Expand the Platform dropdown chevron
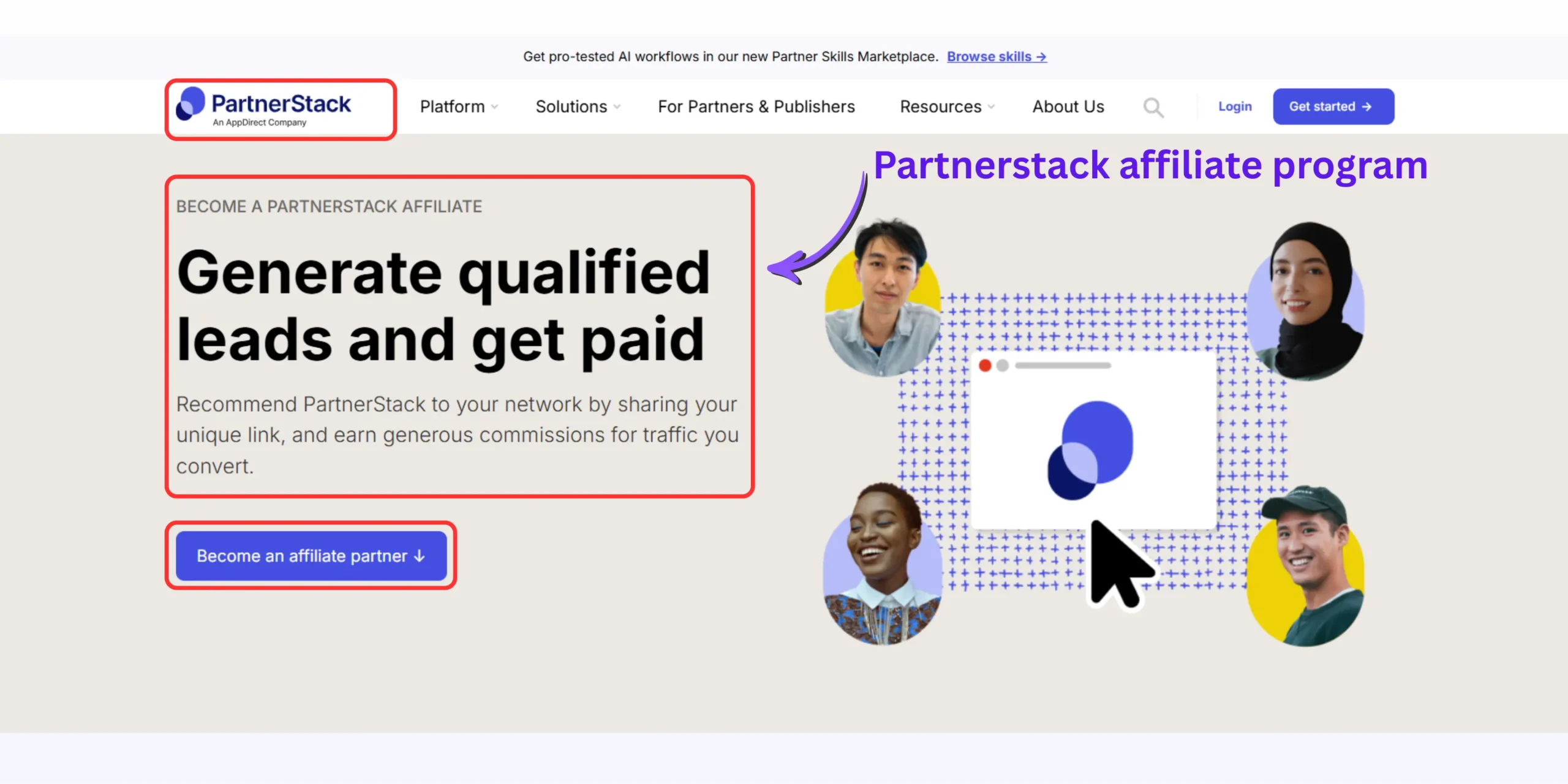1568x784 pixels. 494,107
